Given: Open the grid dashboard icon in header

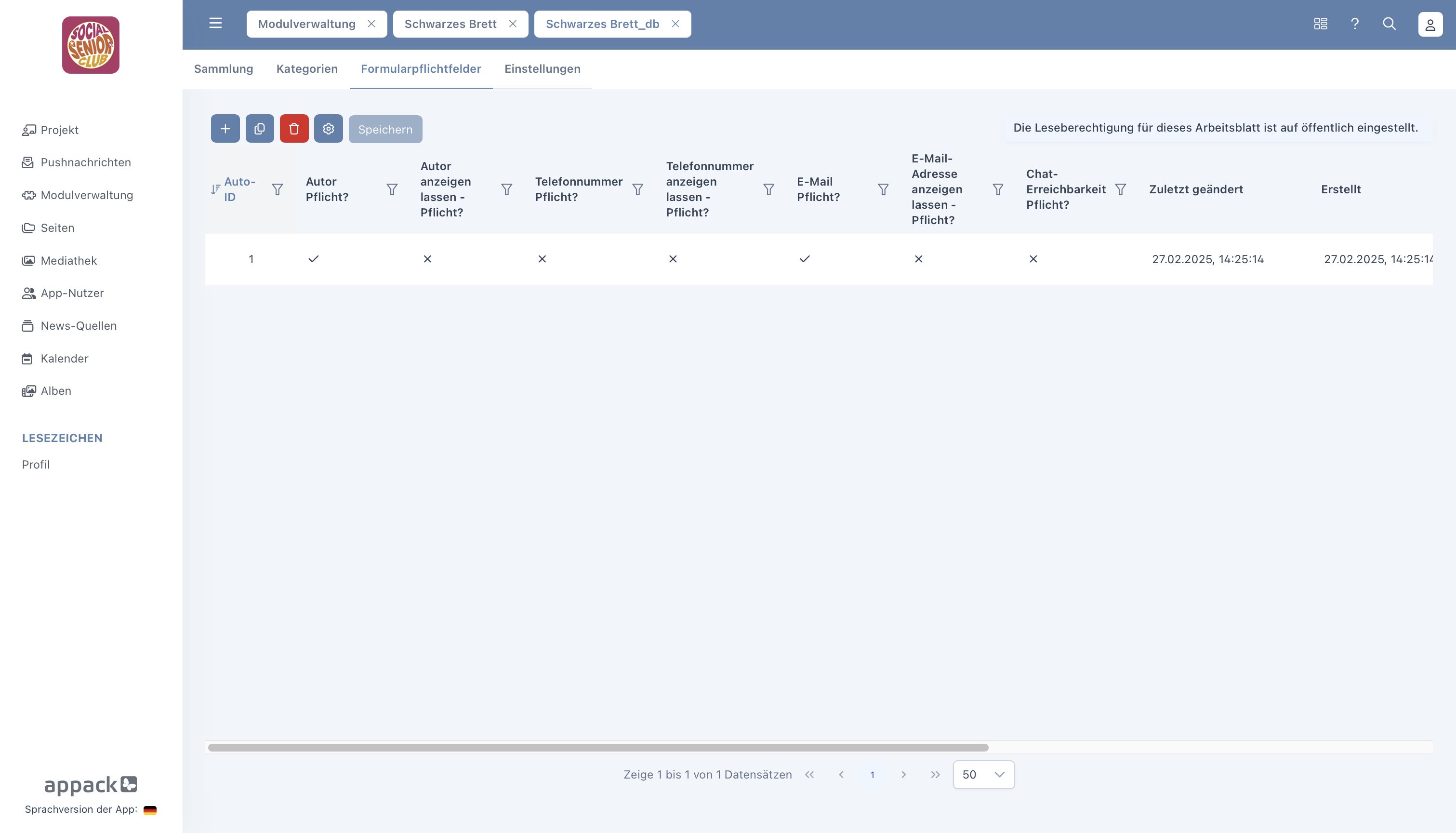Looking at the screenshot, I should click(x=1320, y=24).
